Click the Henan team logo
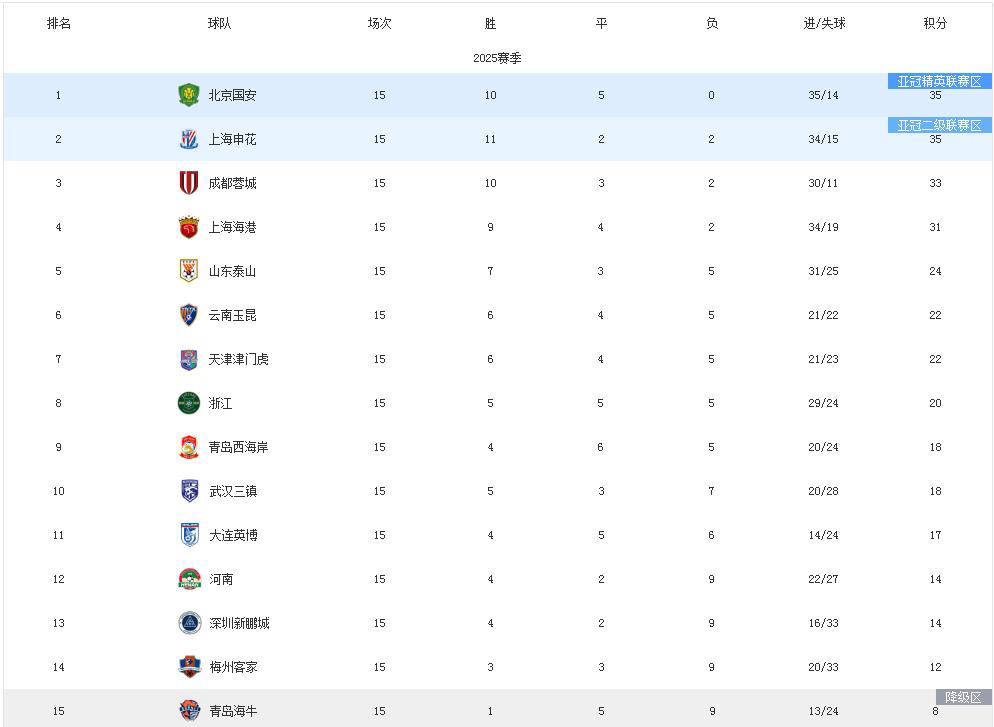Screen dimensions: 994x727 (x=189, y=579)
